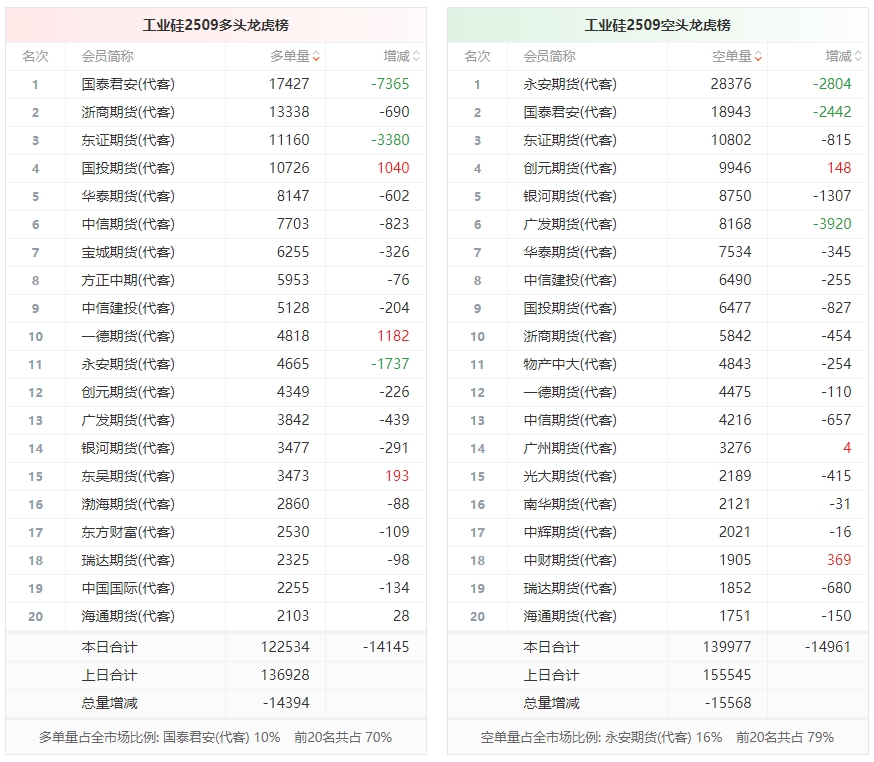Click long-side total change -14145
Image resolution: width=874 pixels, height=762 pixels.
coord(386,647)
